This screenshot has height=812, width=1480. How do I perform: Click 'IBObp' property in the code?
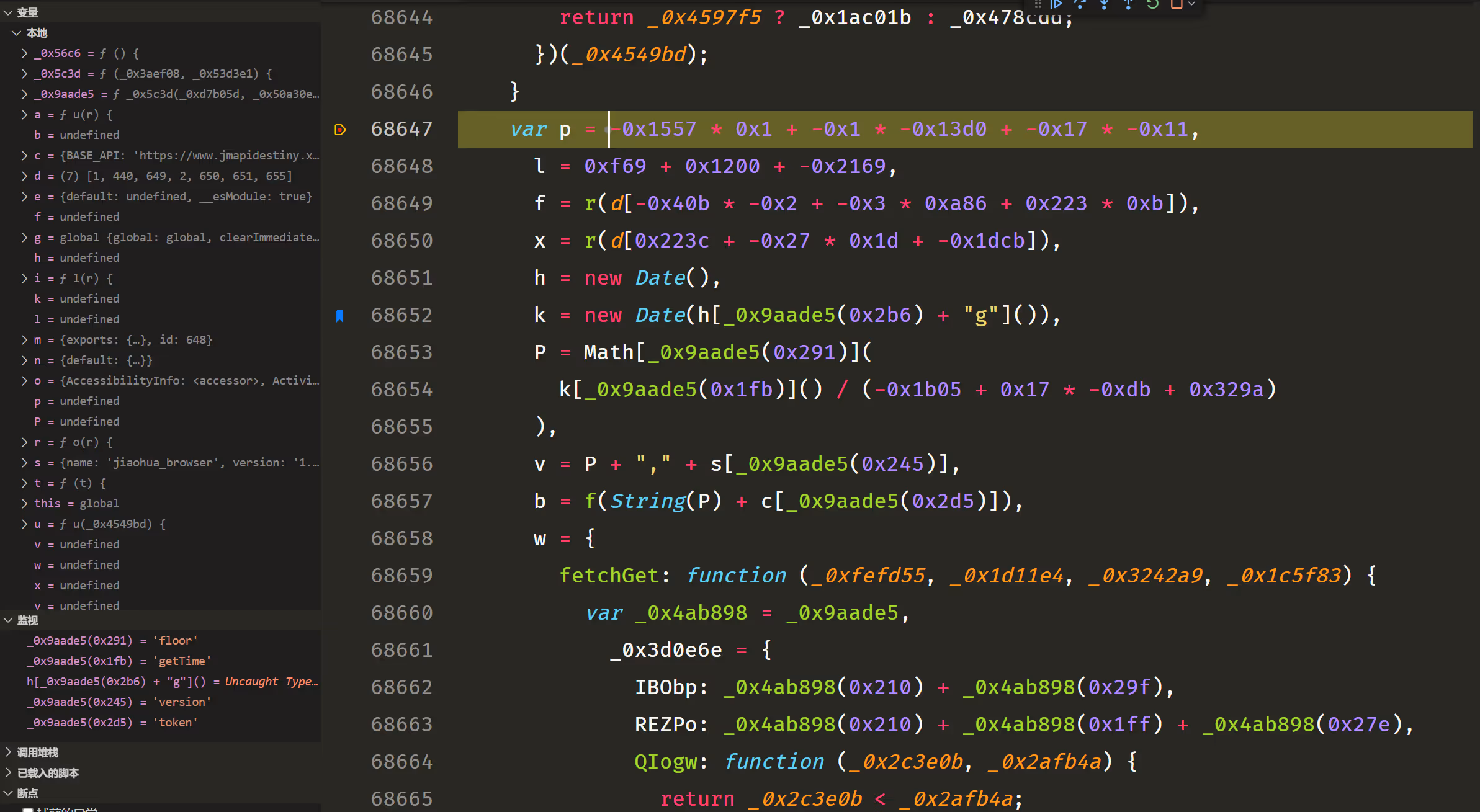coord(666,687)
